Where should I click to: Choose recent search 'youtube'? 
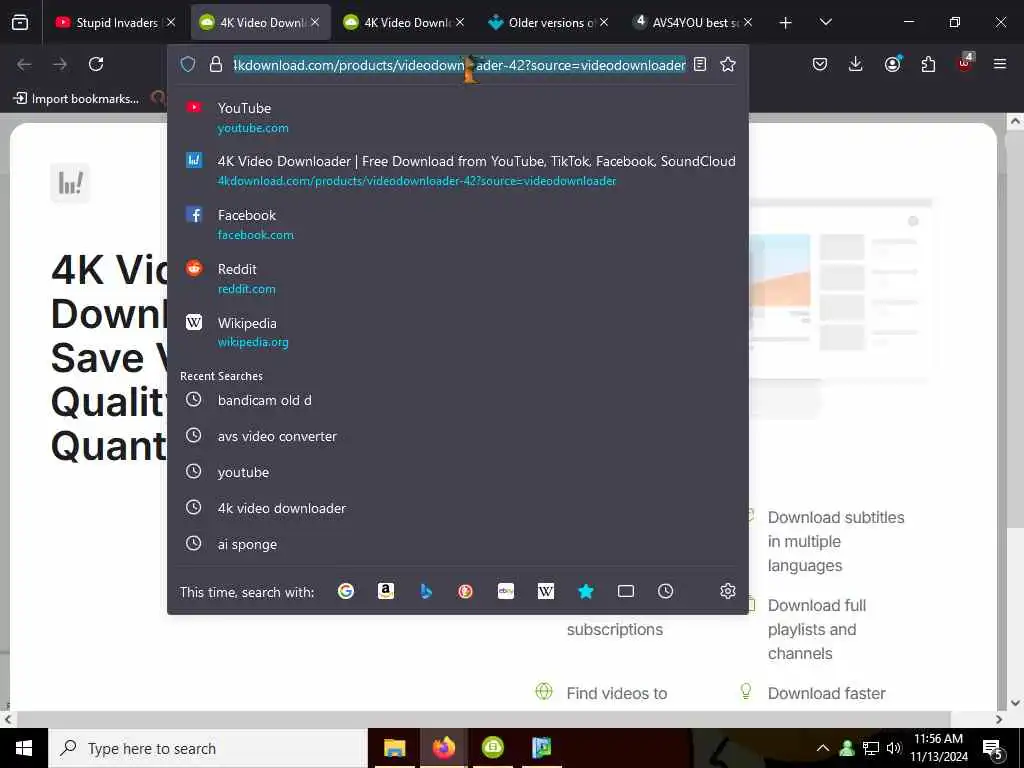point(458,472)
